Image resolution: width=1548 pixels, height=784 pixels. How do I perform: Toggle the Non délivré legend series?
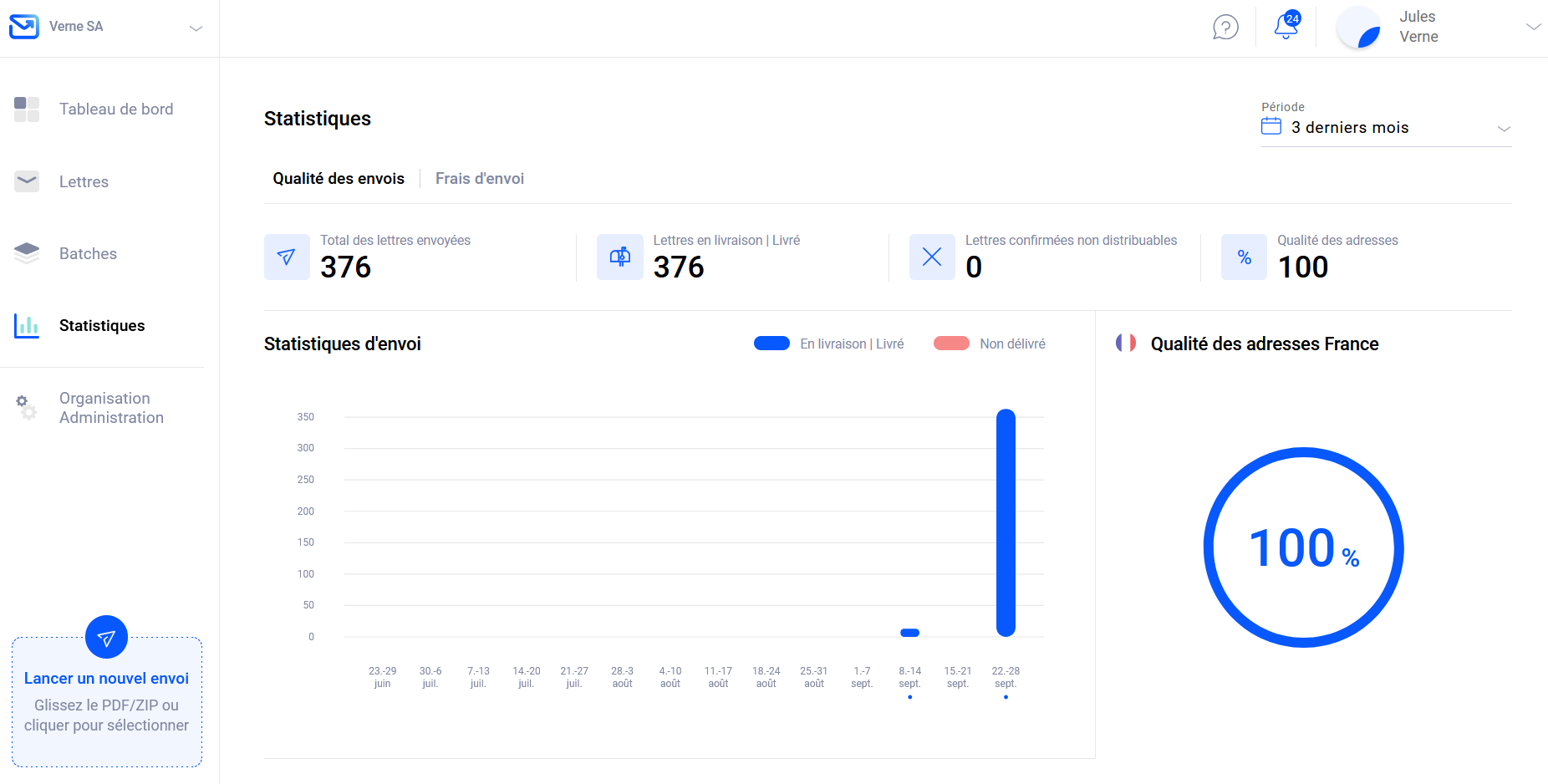[990, 344]
